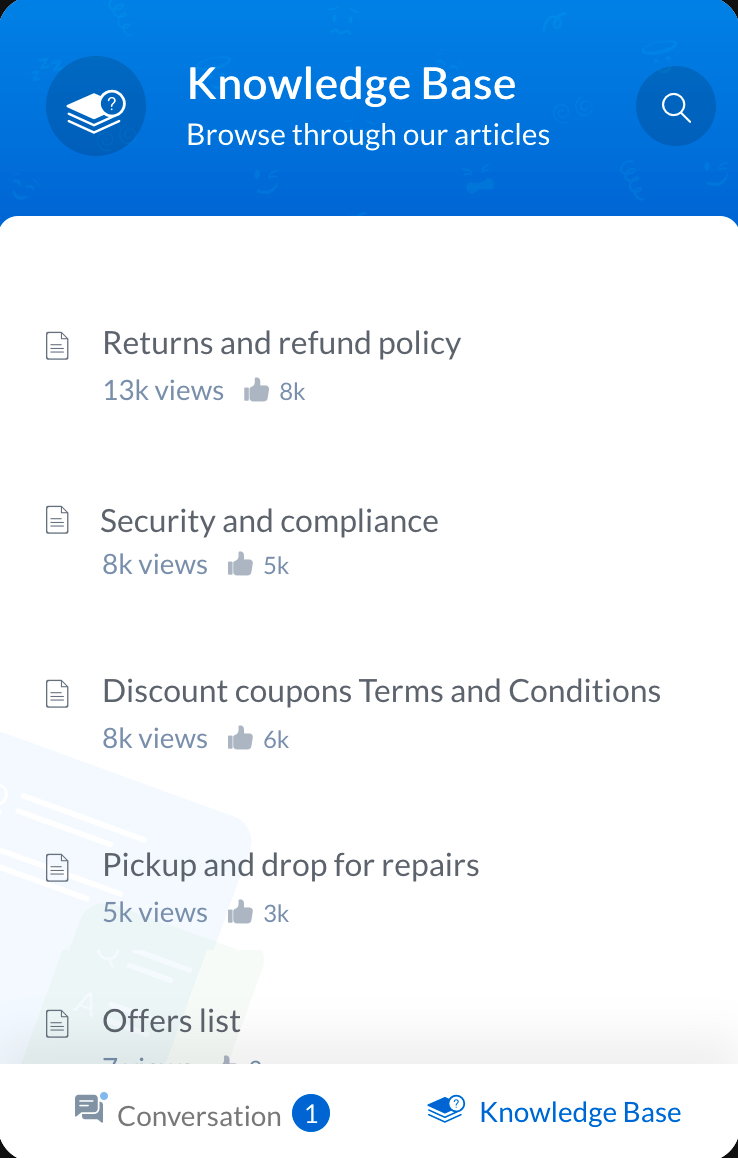Click document icon next to Security and compliance
The image size is (738, 1158).
tap(58, 520)
